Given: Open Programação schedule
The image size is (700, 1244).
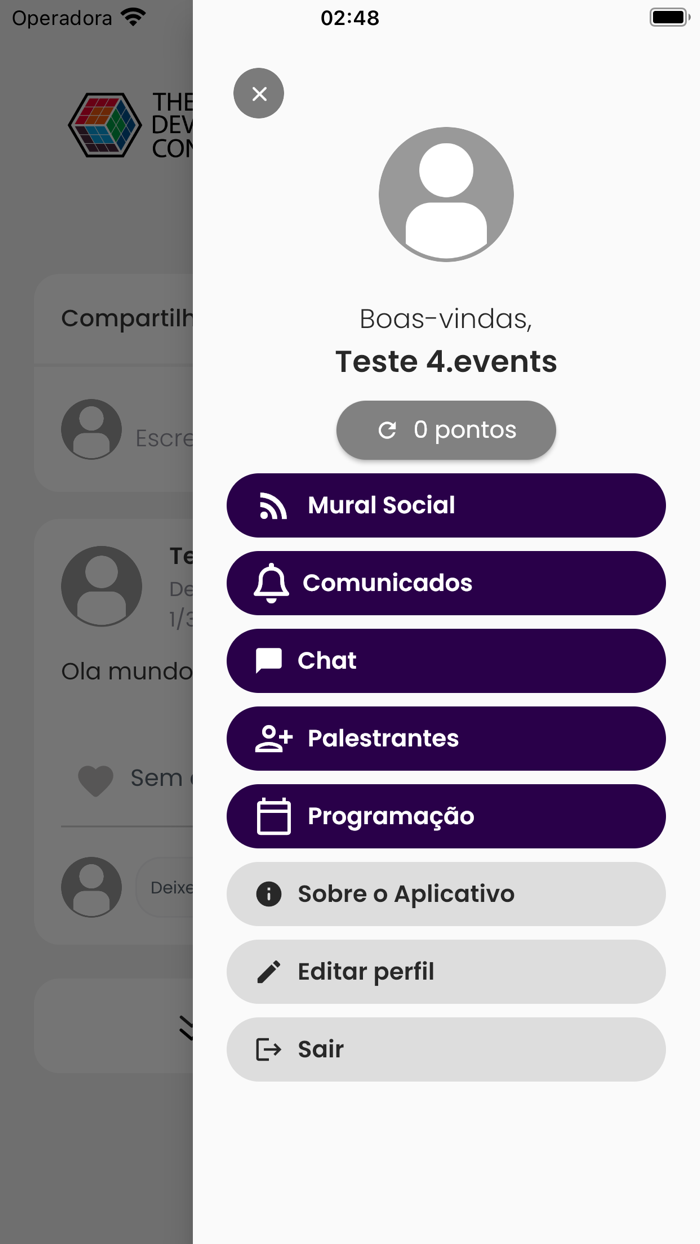Looking at the screenshot, I should coord(445,816).
